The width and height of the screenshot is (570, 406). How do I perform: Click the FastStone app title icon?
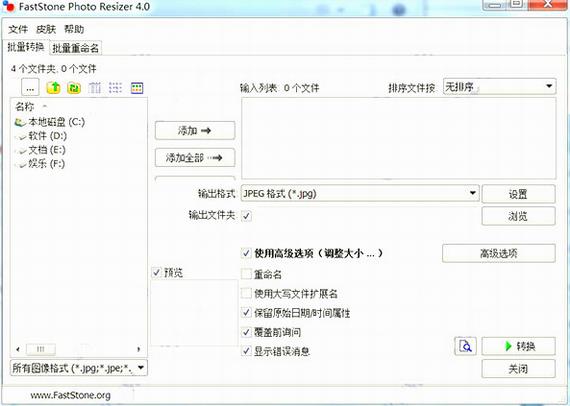[x=9, y=6]
